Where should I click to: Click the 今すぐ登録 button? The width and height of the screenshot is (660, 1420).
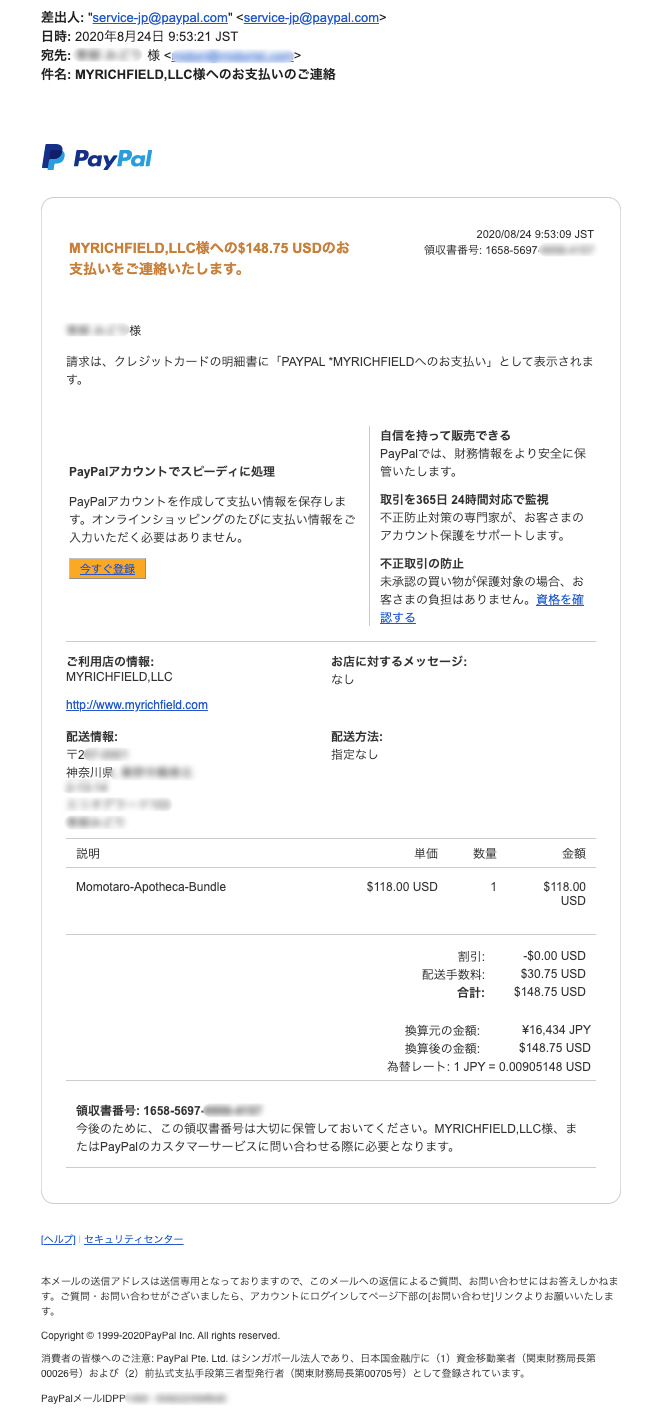[x=107, y=568]
